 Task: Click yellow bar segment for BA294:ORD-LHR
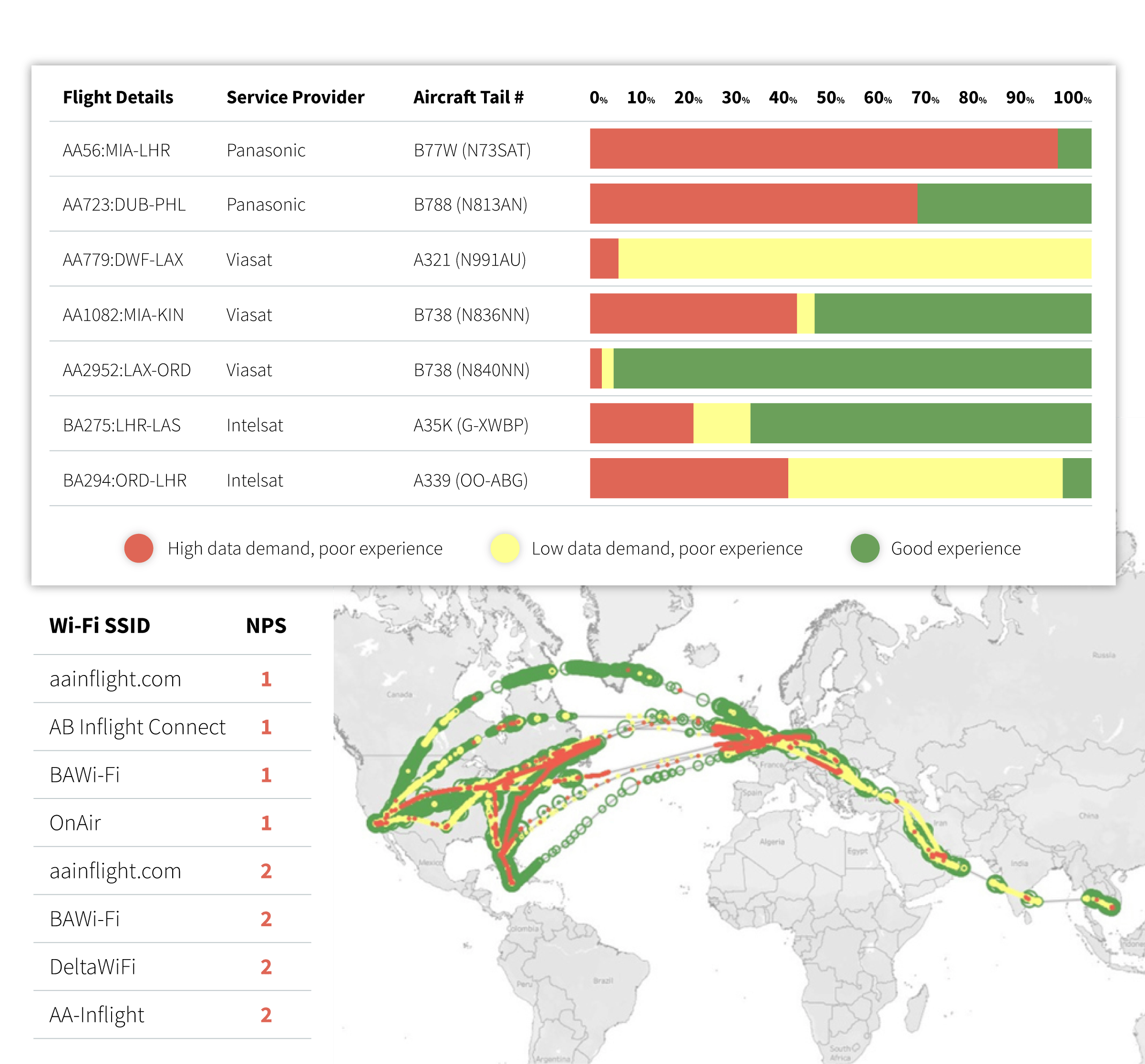(924, 479)
